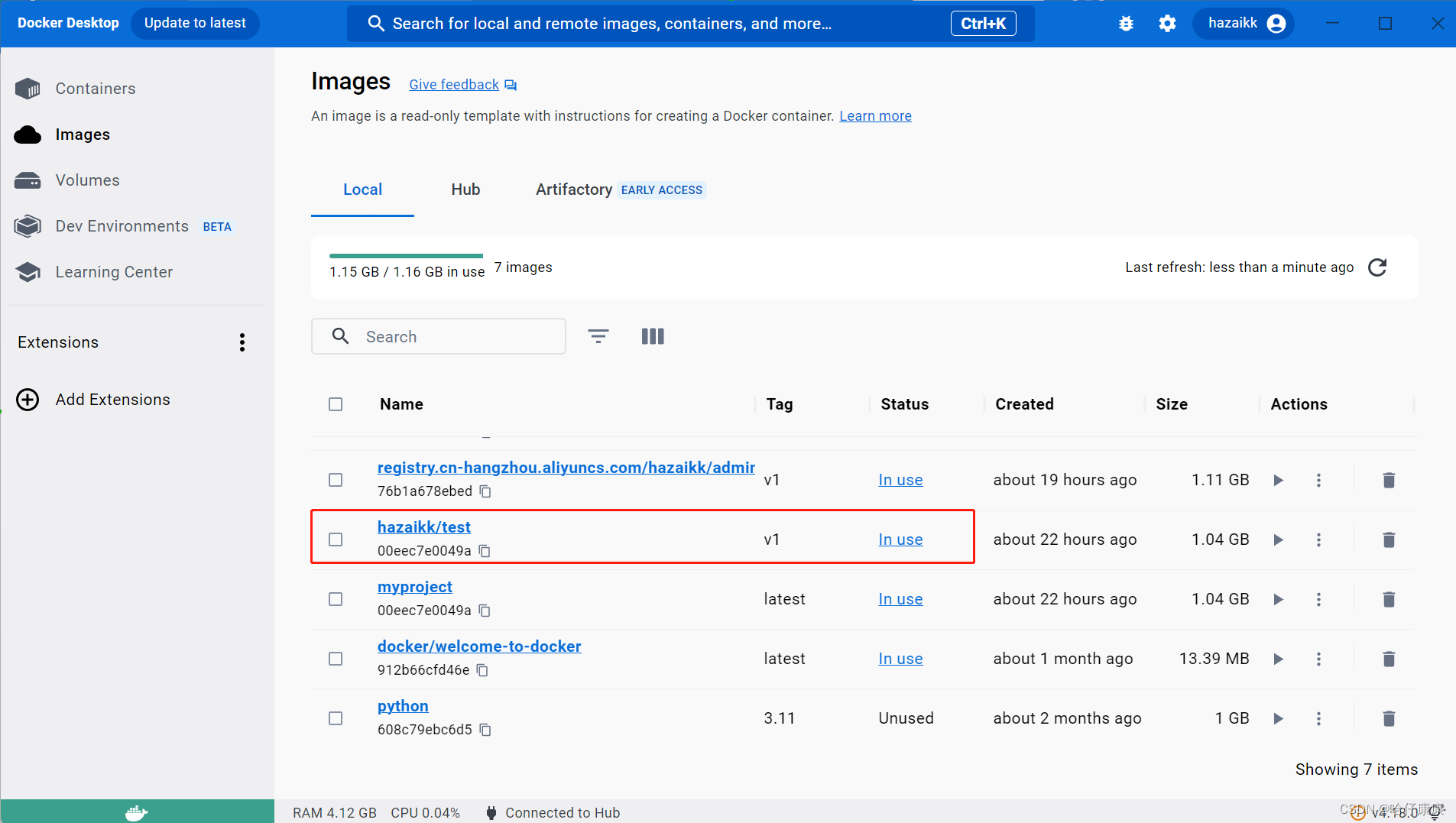Run the hazaikk/test image

point(1278,539)
